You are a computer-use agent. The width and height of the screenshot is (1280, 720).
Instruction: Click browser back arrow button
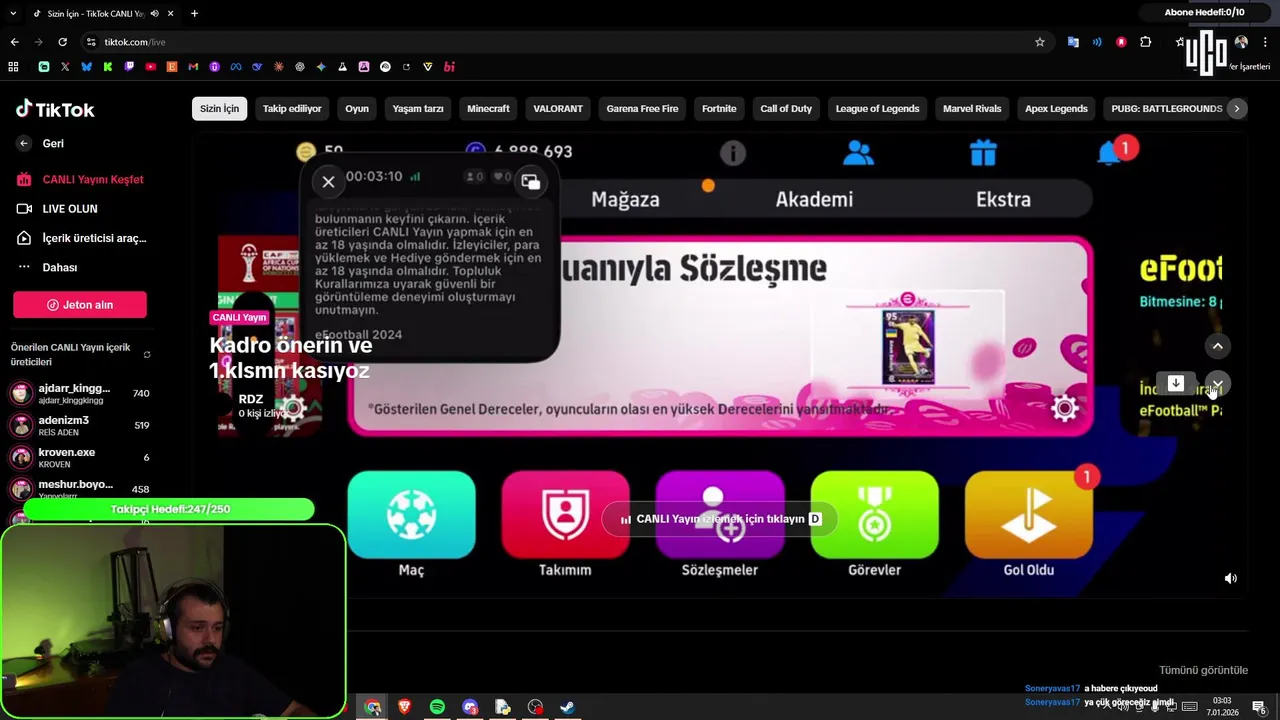pos(14,42)
